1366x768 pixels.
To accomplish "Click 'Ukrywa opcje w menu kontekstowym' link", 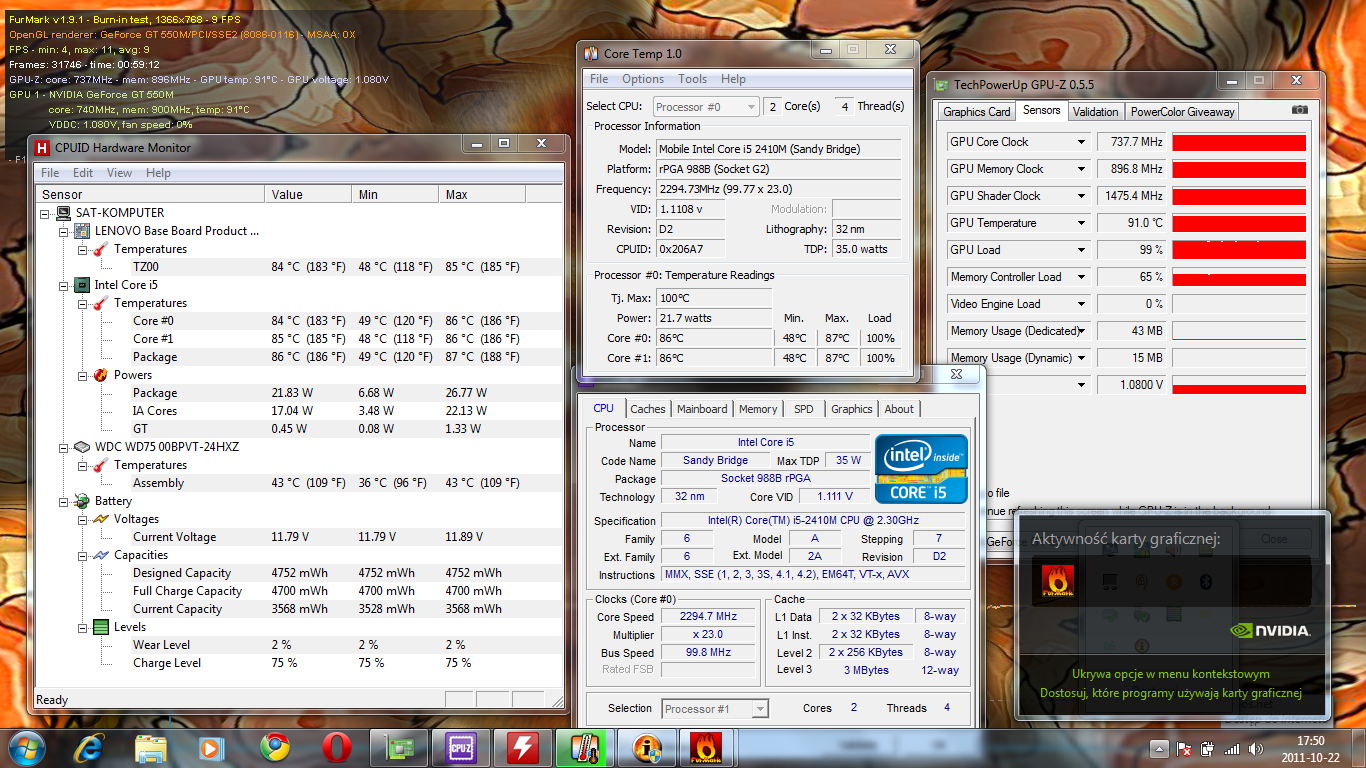I will [1171, 674].
